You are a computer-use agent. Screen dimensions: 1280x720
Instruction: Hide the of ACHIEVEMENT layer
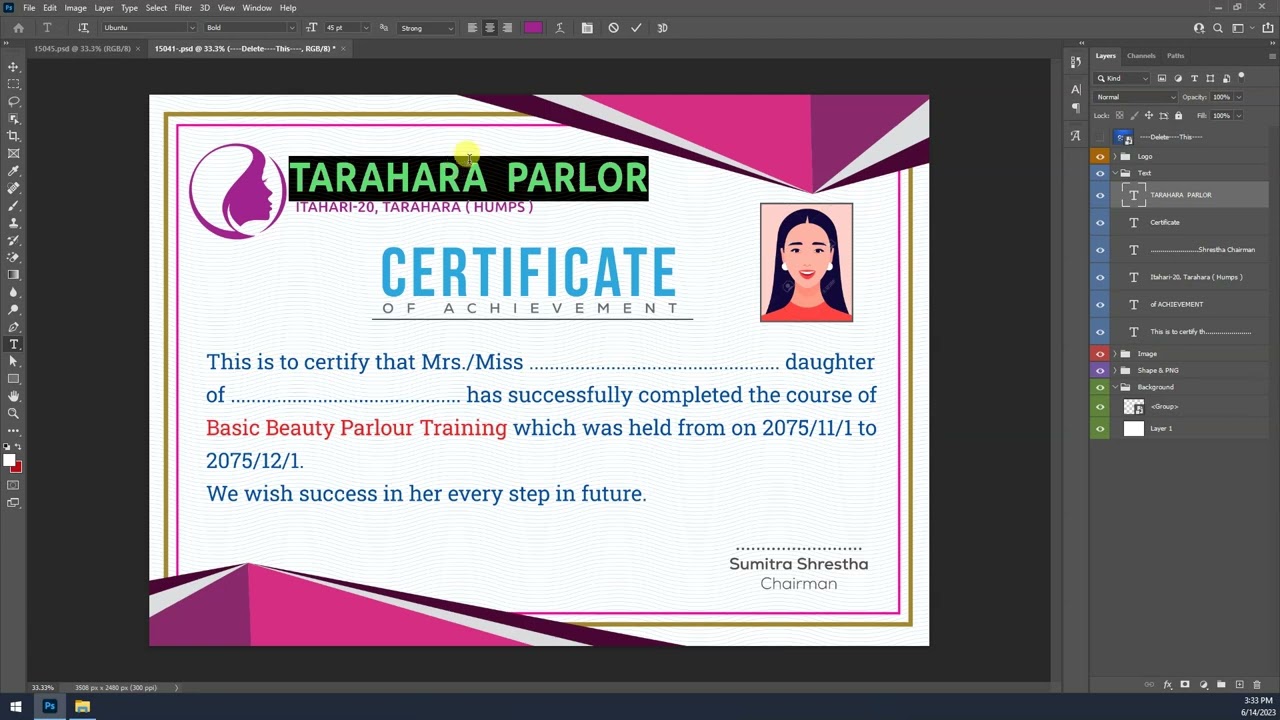tap(1100, 304)
